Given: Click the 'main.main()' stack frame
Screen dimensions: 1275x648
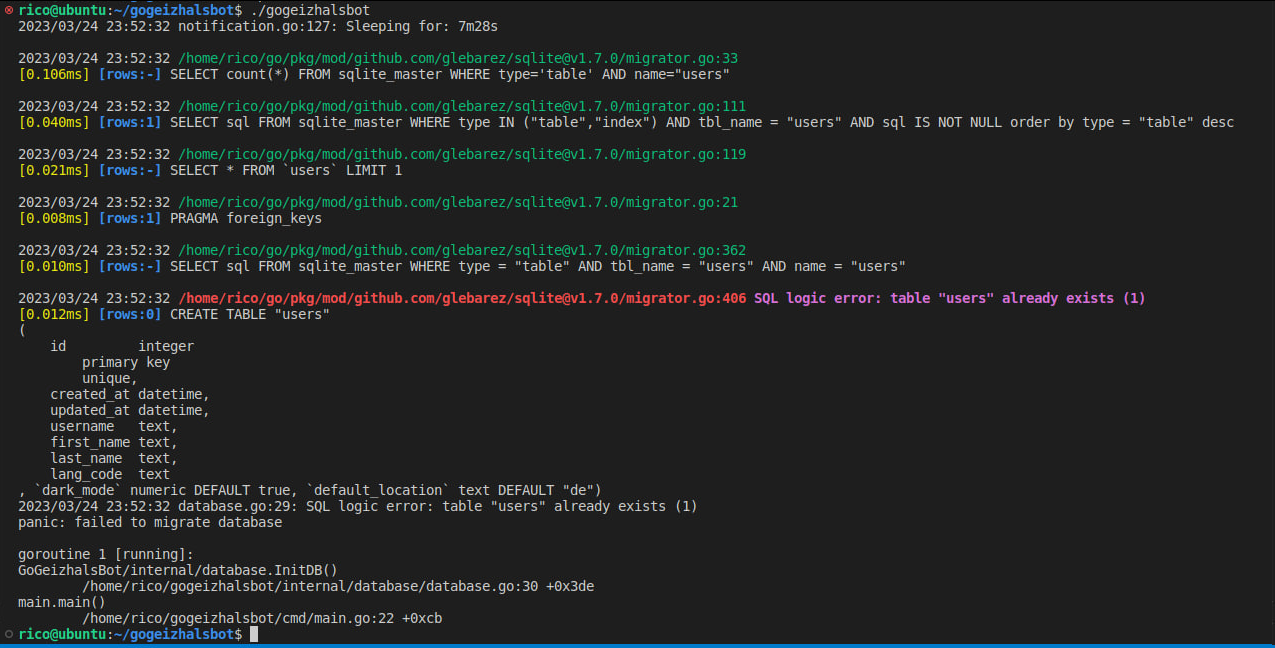Looking at the screenshot, I should (x=62, y=602).
